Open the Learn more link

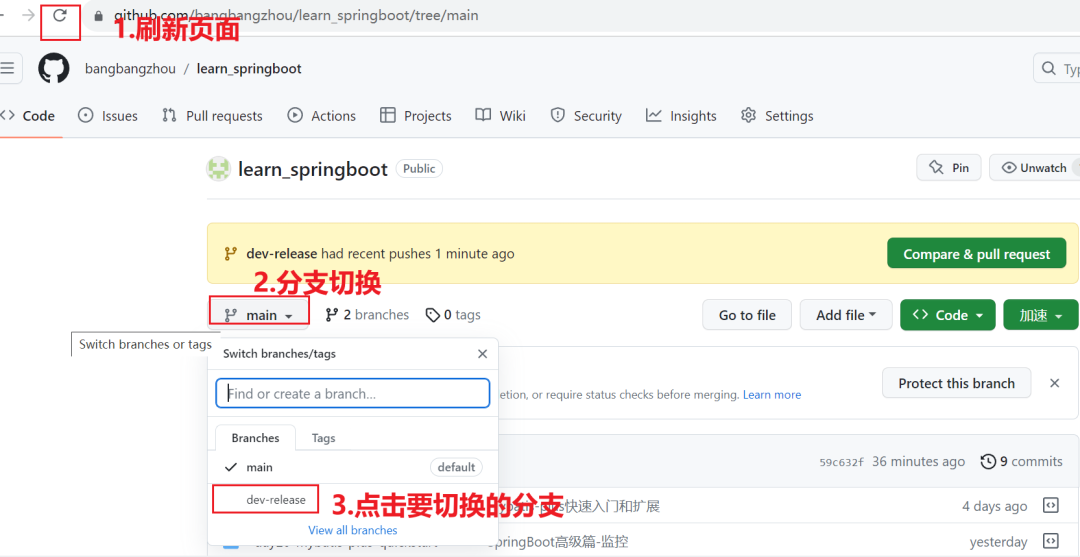(x=772, y=395)
